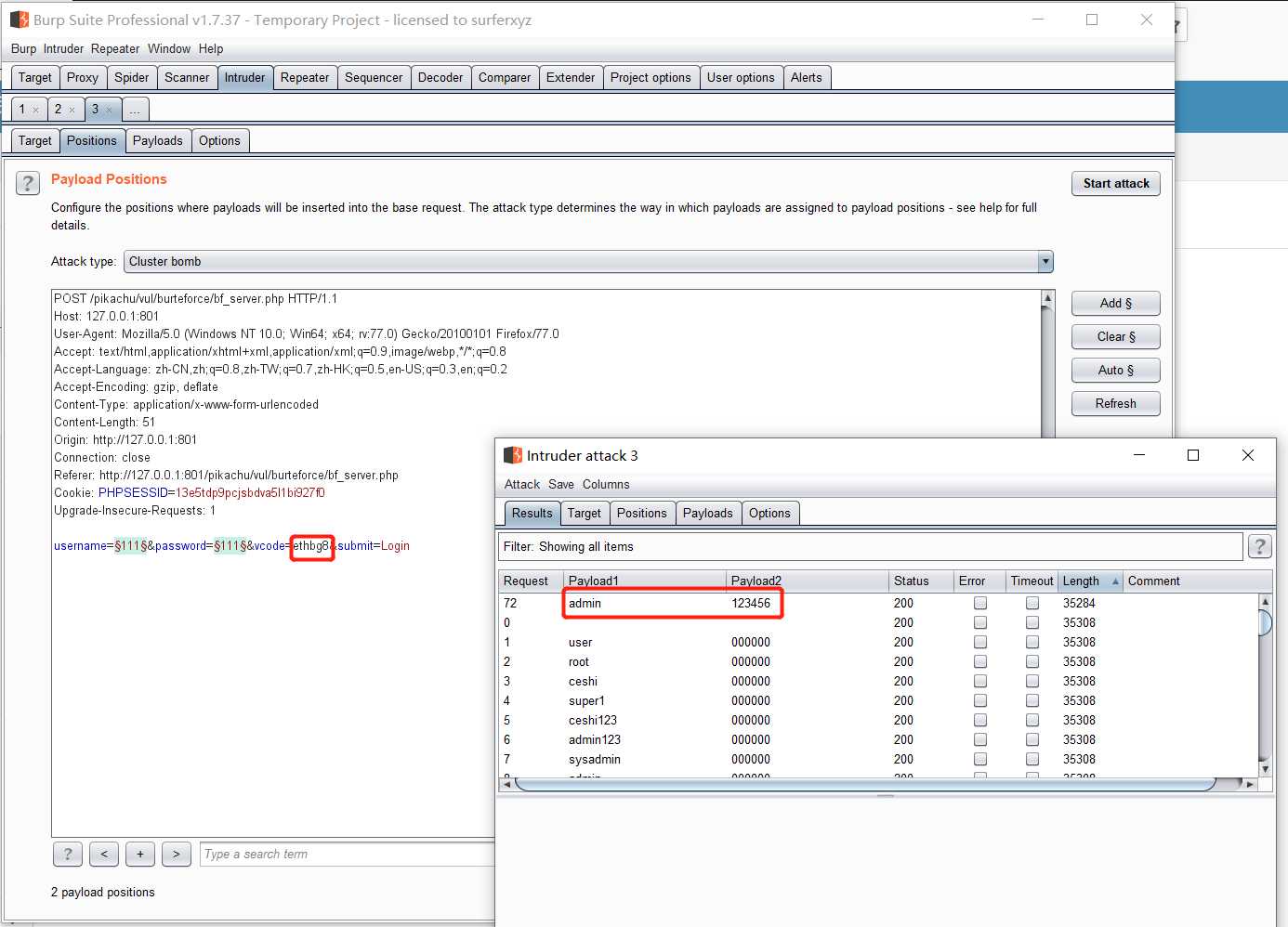1288x927 pixels.
Task: Open the Extender tool tab
Action: click(571, 78)
